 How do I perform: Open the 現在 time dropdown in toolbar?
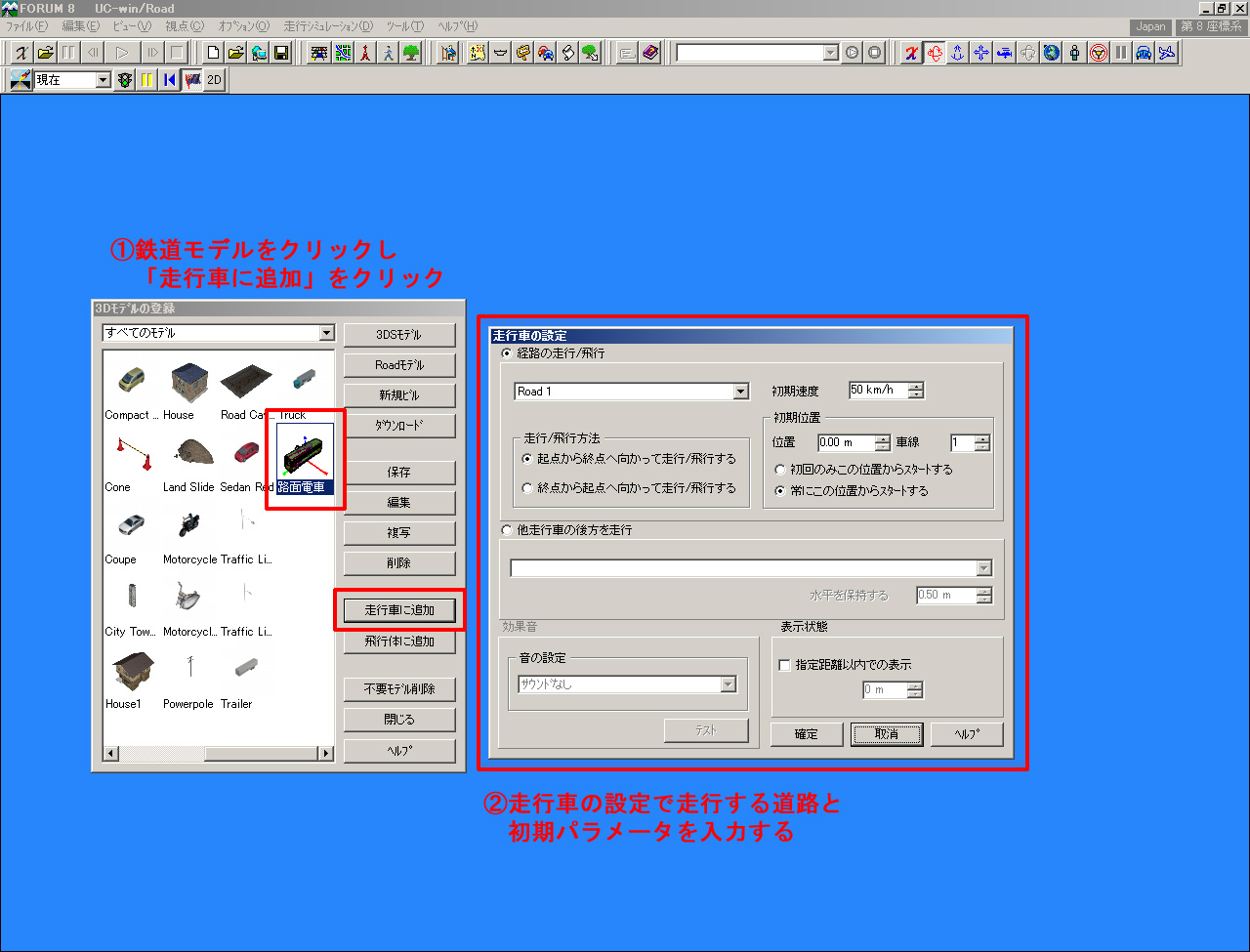(x=103, y=80)
